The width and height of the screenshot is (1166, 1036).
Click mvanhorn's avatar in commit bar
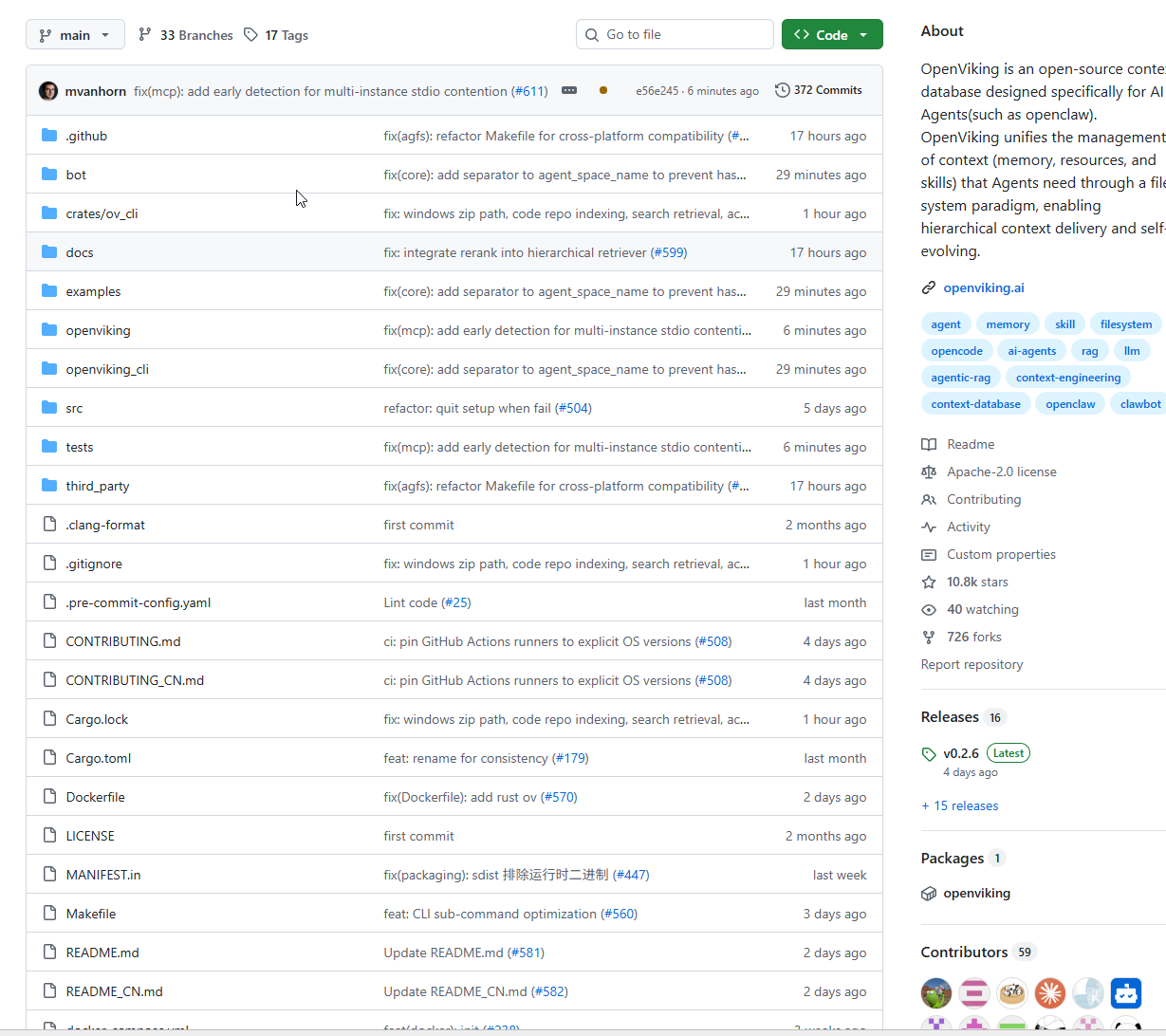48,91
